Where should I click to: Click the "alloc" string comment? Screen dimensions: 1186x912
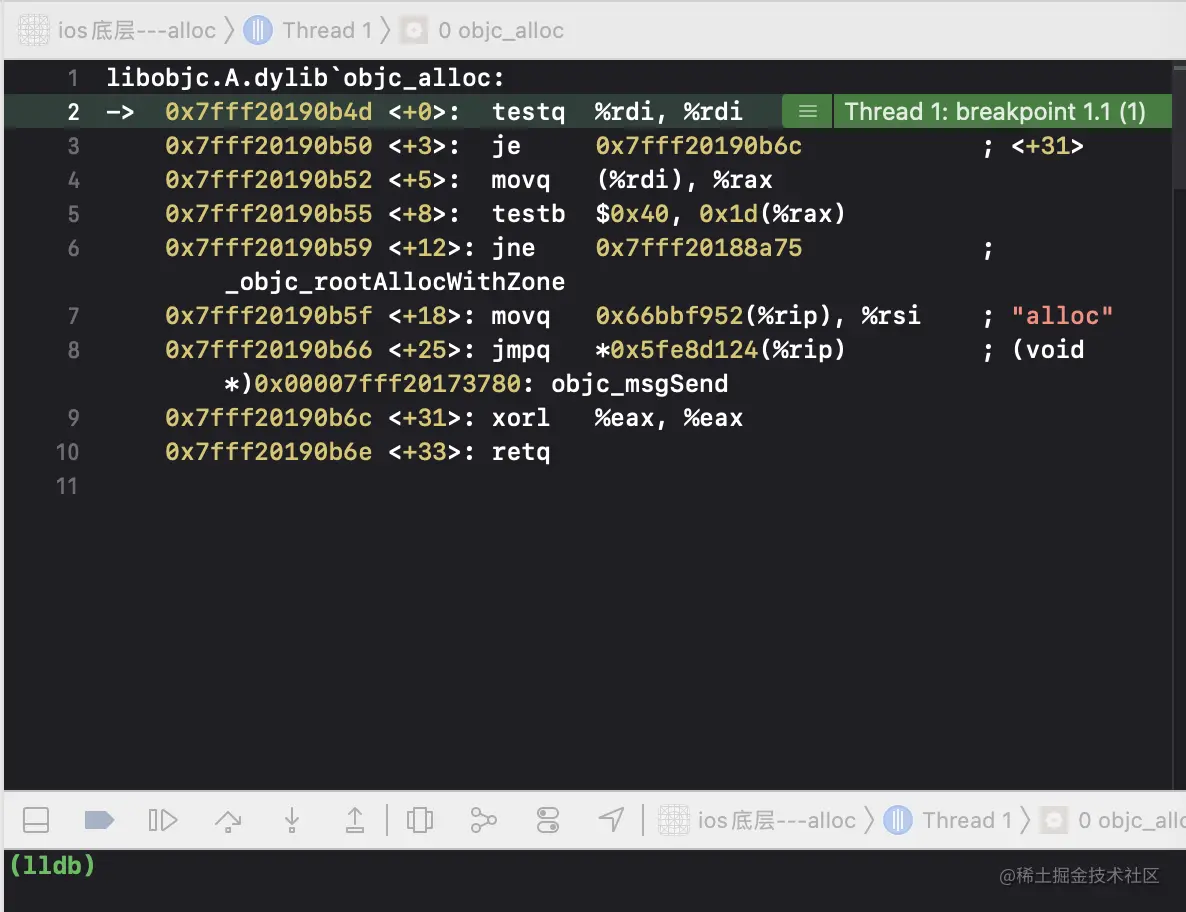[1062, 316]
